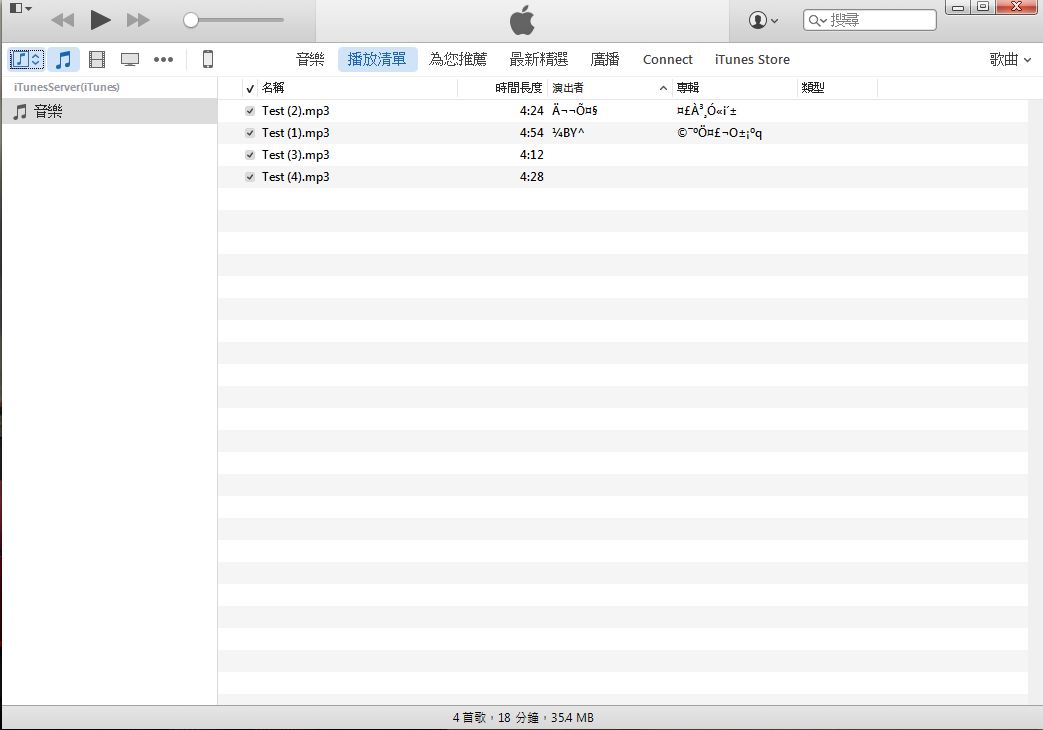The height and width of the screenshot is (730, 1043).
Task: Skip forward with the Next track button
Action: pyautogui.click(x=138, y=20)
